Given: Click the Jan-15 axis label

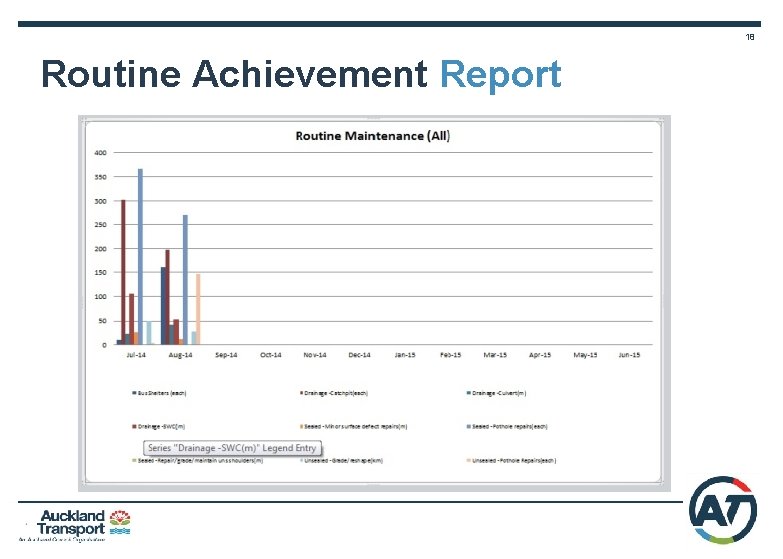Looking at the screenshot, I should point(405,355).
